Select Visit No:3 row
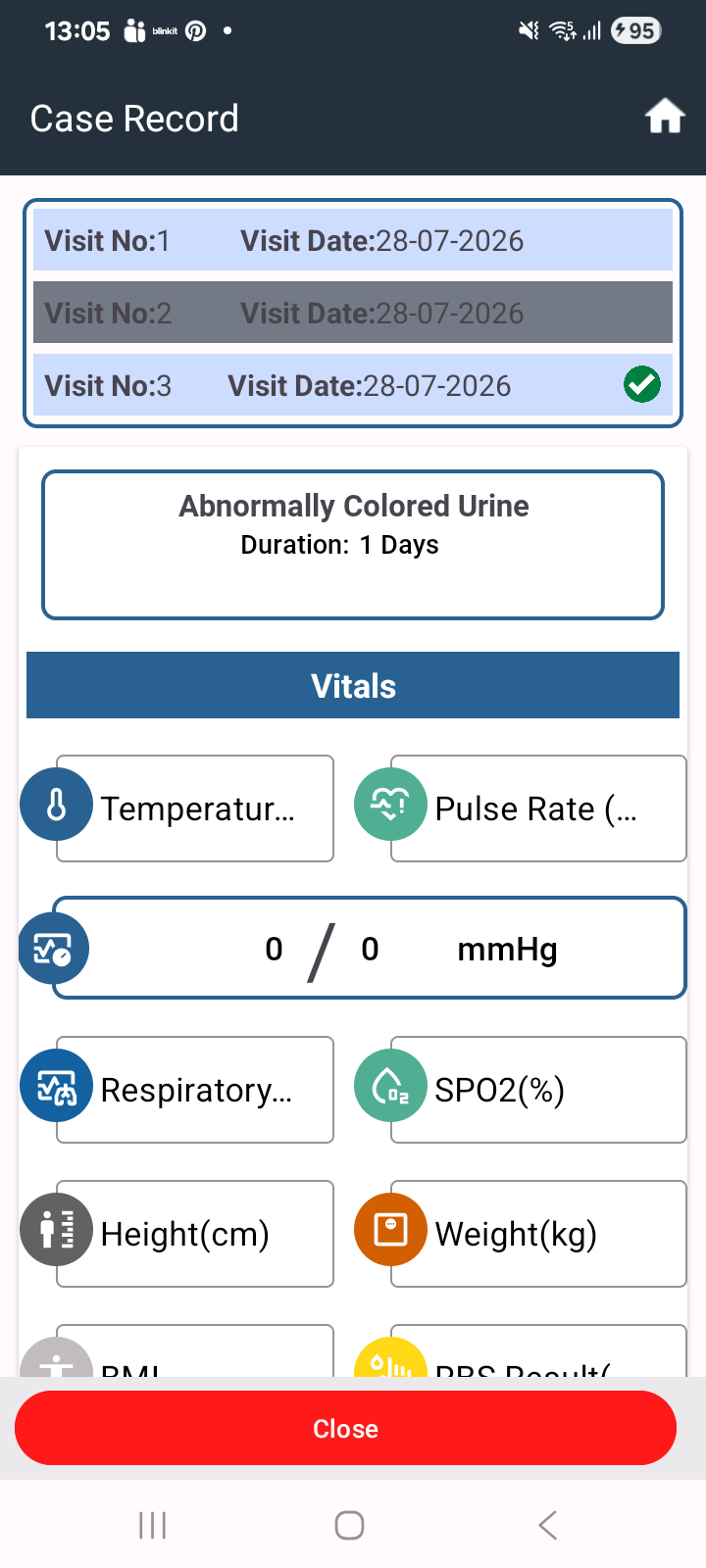This screenshot has height=1568, width=706. point(353,385)
